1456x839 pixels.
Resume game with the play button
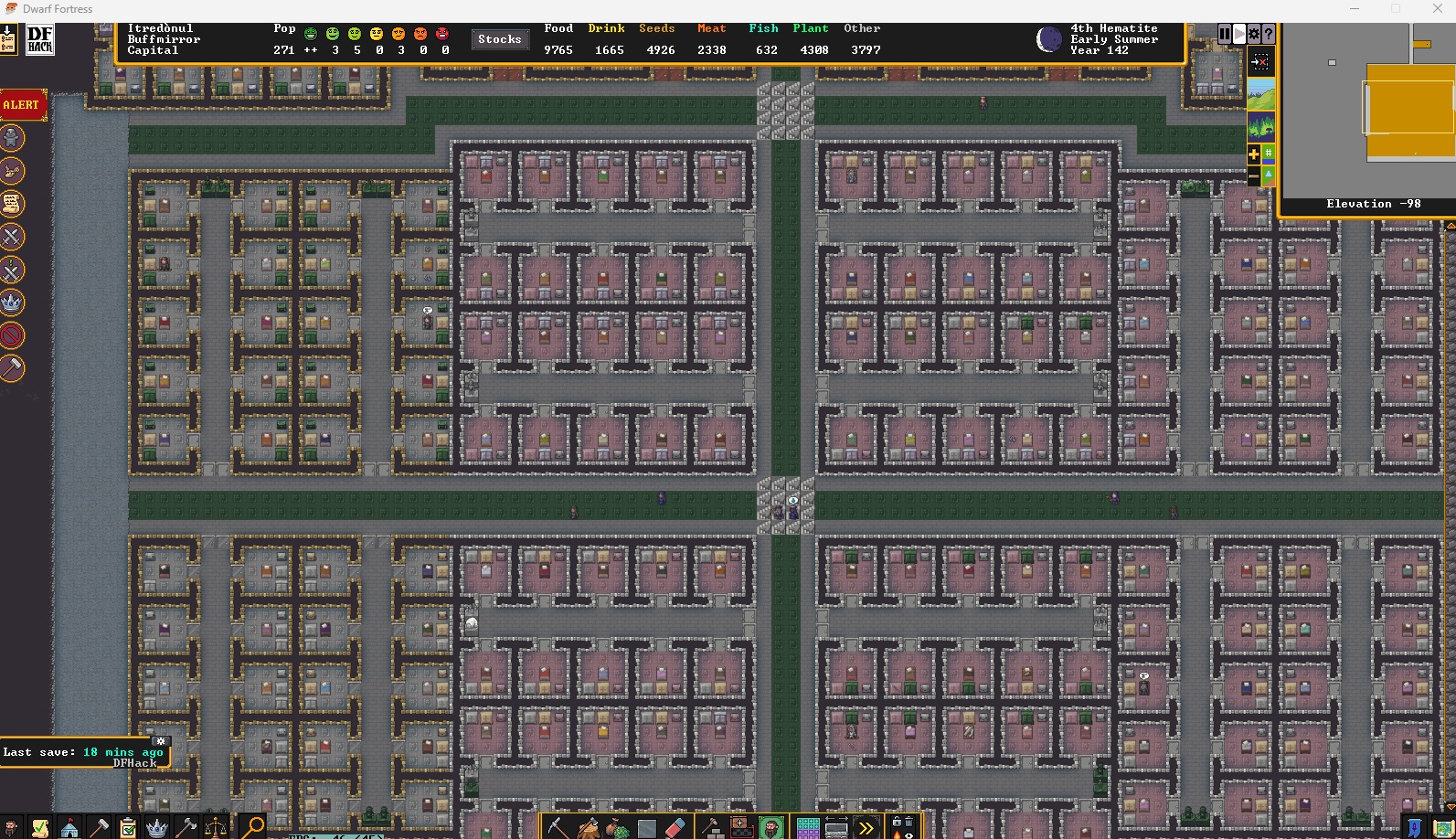(x=1239, y=34)
